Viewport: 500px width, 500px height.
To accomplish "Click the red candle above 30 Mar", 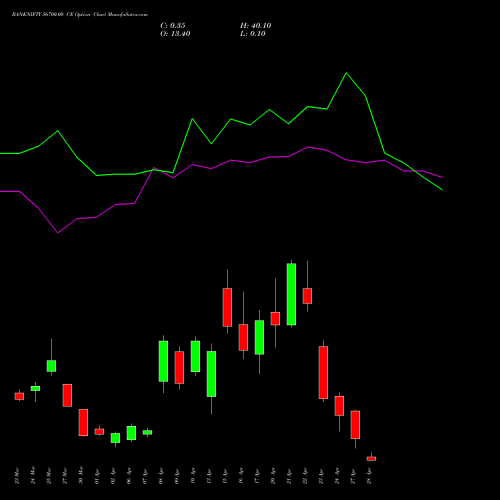I will coord(83,422).
